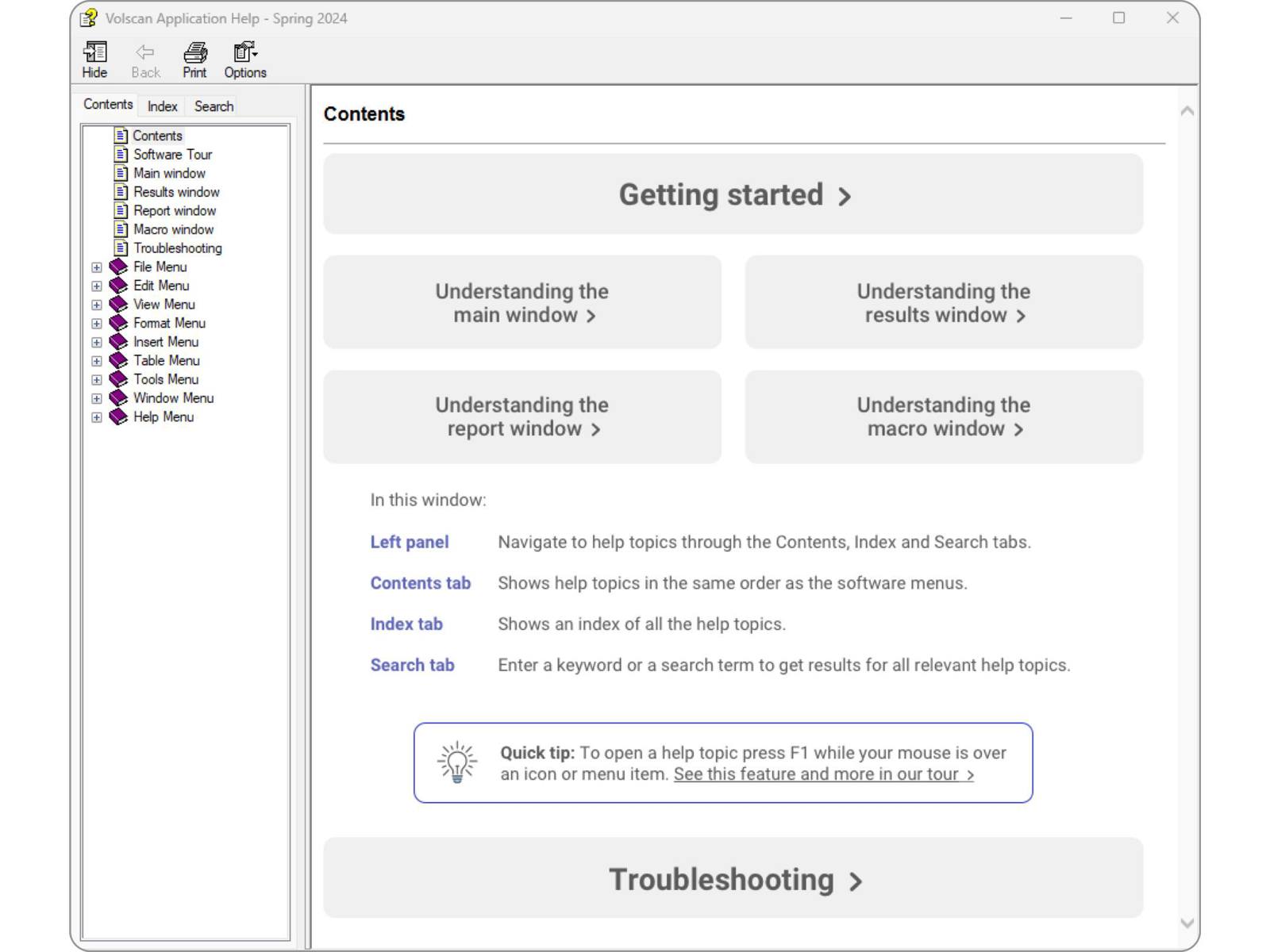
Task: Click the purple book icon for File Menu
Action: pyautogui.click(x=118, y=267)
